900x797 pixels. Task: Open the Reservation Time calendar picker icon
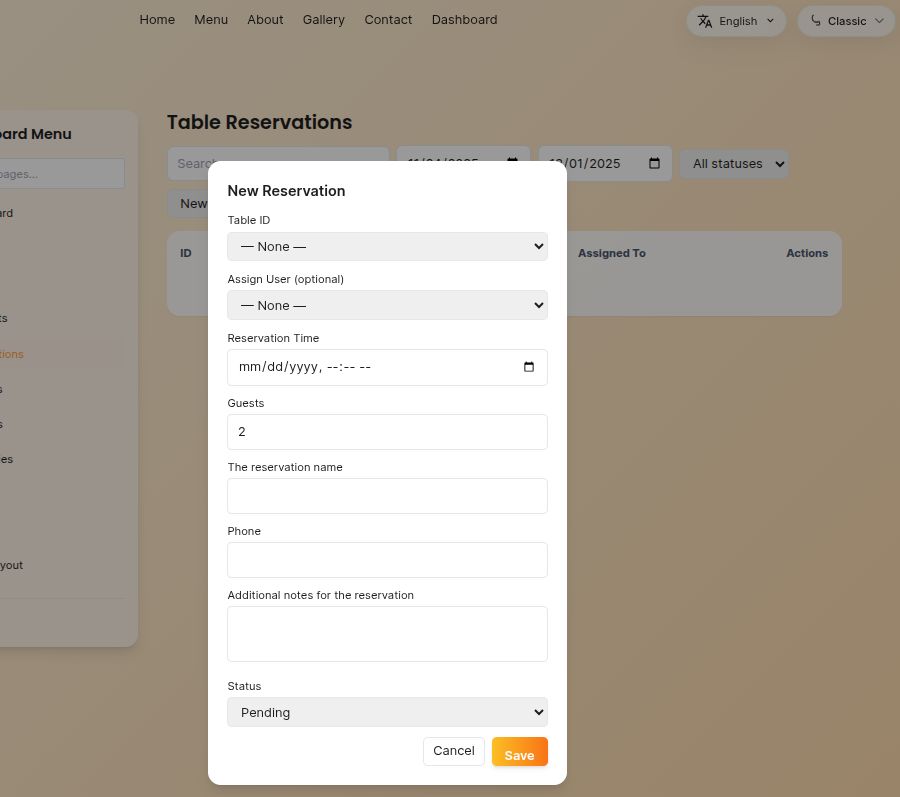529,367
